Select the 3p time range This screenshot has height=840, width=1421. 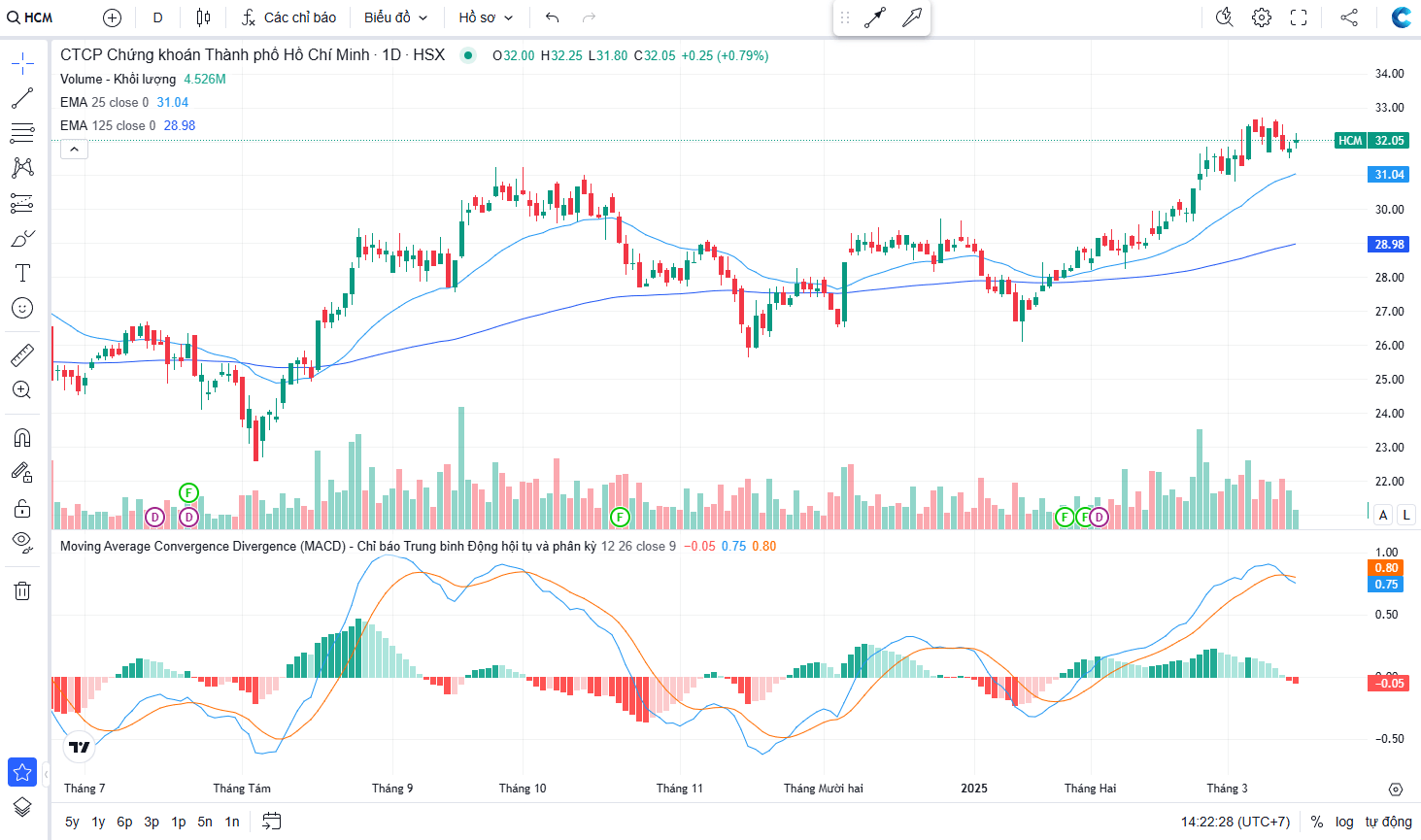click(152, 822)
